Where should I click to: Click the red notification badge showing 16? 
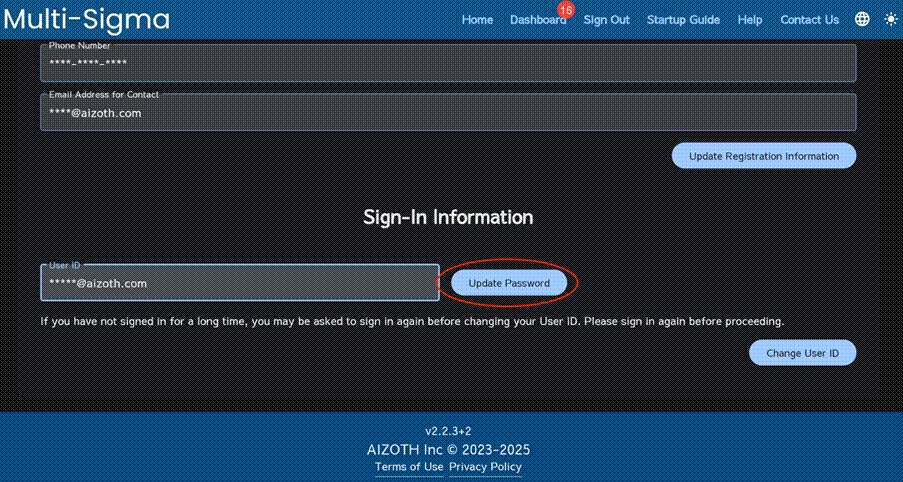pyautogui.click(x=566, y=9)
